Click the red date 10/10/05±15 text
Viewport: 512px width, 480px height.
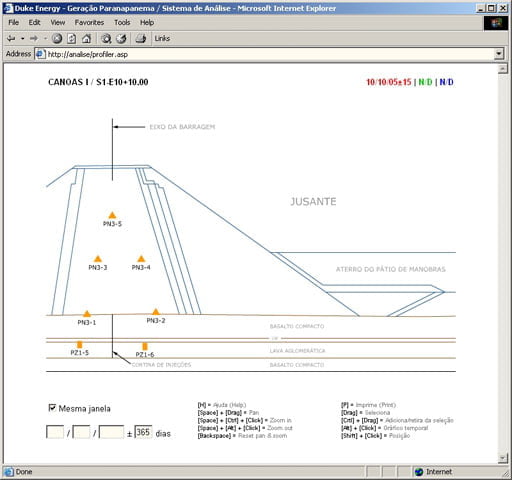[389, 82]
